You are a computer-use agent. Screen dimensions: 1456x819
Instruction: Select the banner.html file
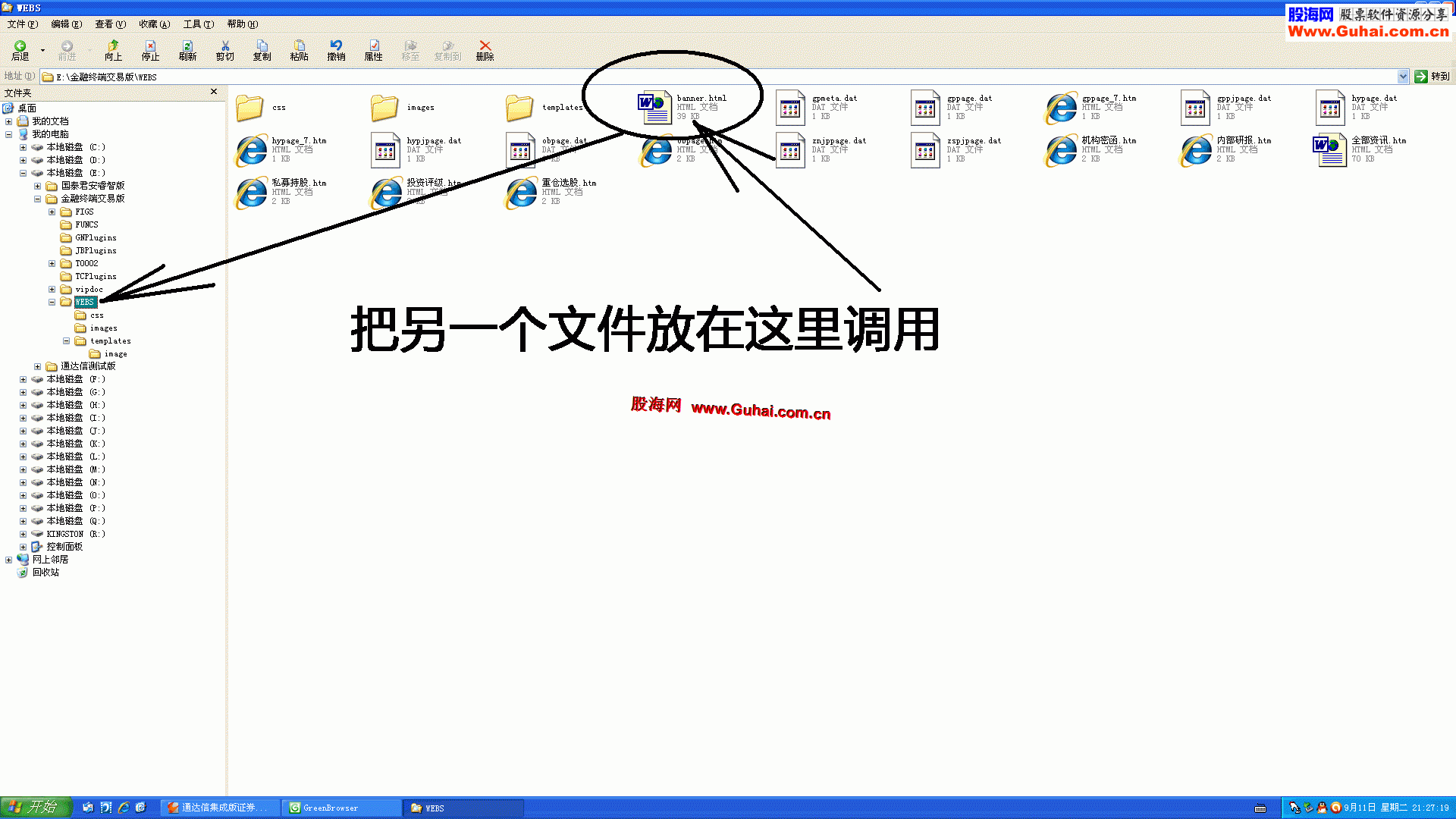[683, 108]
